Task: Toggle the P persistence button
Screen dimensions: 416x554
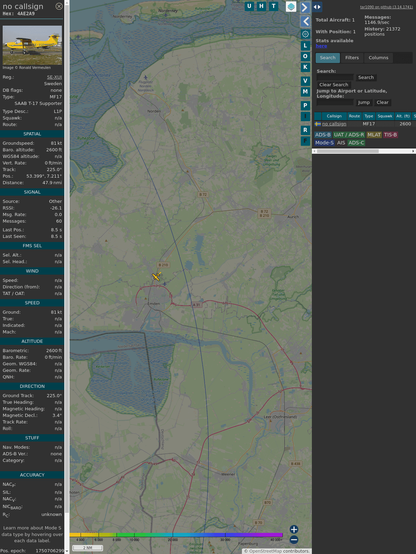Action: (305, 105)
